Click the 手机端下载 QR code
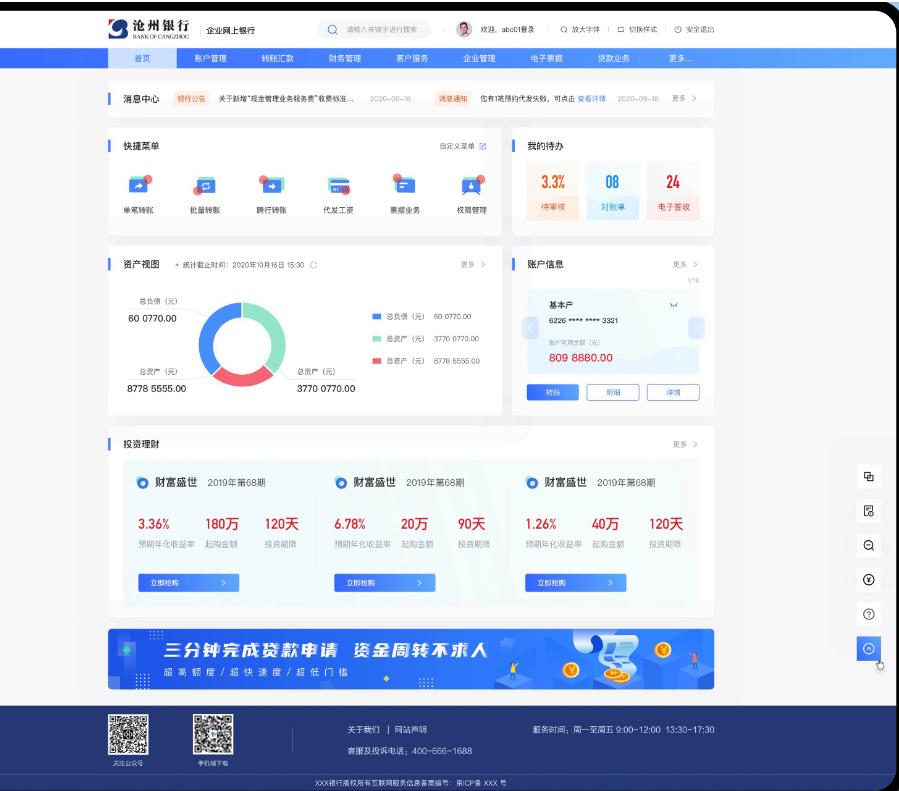Image resolution: width=899 pixels, height=791 pixels. [x=213, y=734]
